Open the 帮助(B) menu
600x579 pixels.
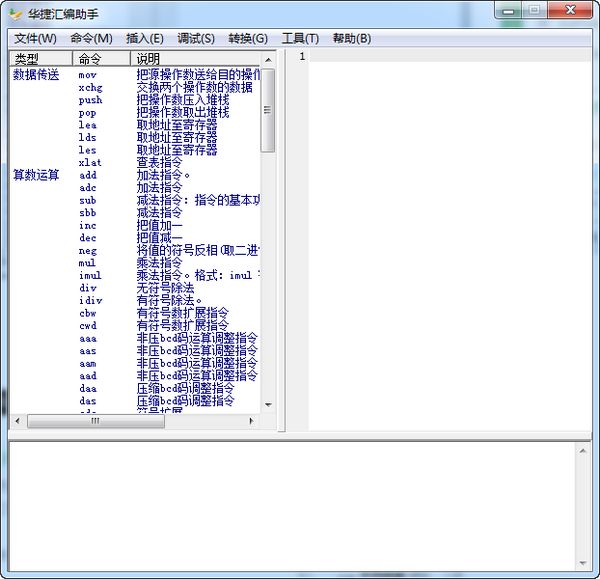(351, 38)
